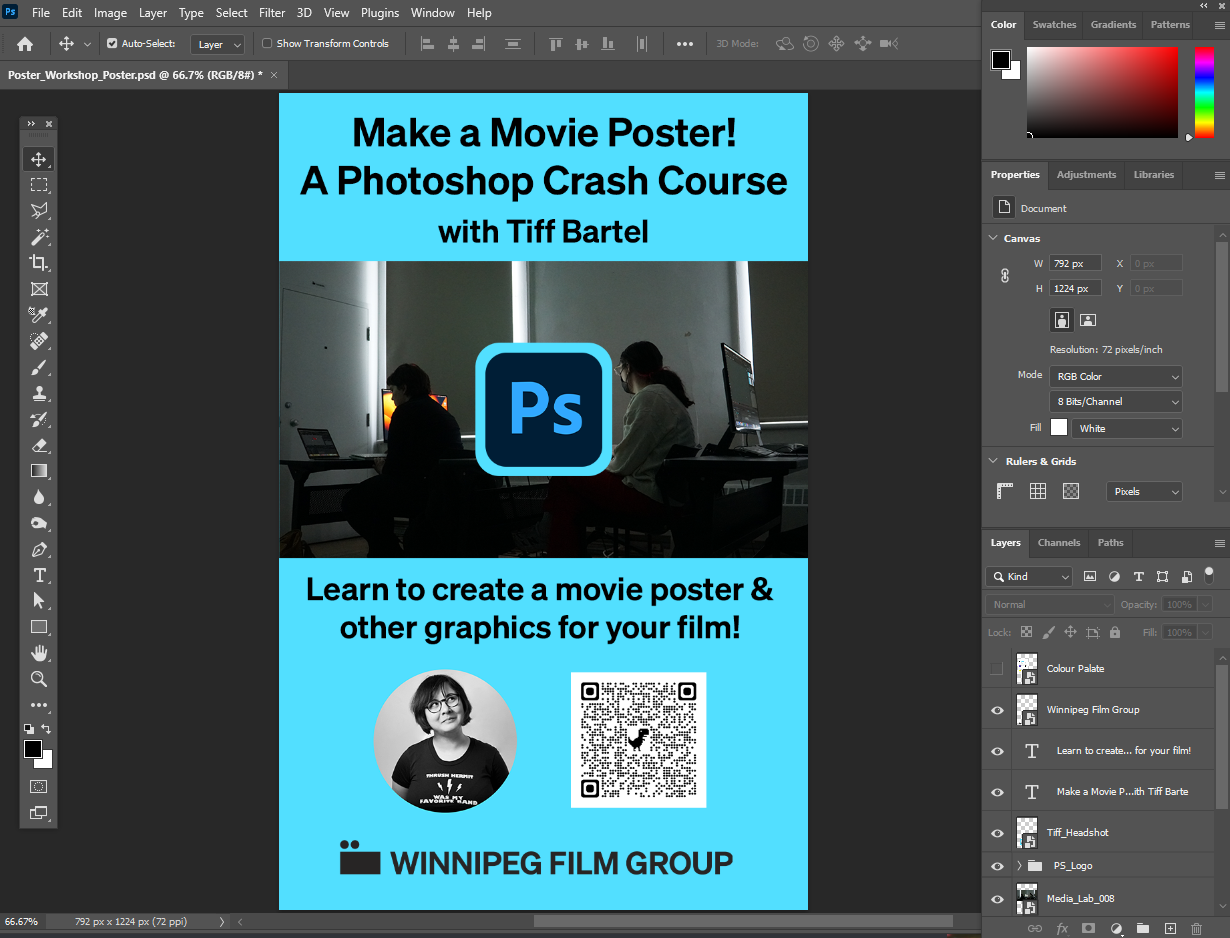Activate the Eraser tool

[x=39, y=445]
